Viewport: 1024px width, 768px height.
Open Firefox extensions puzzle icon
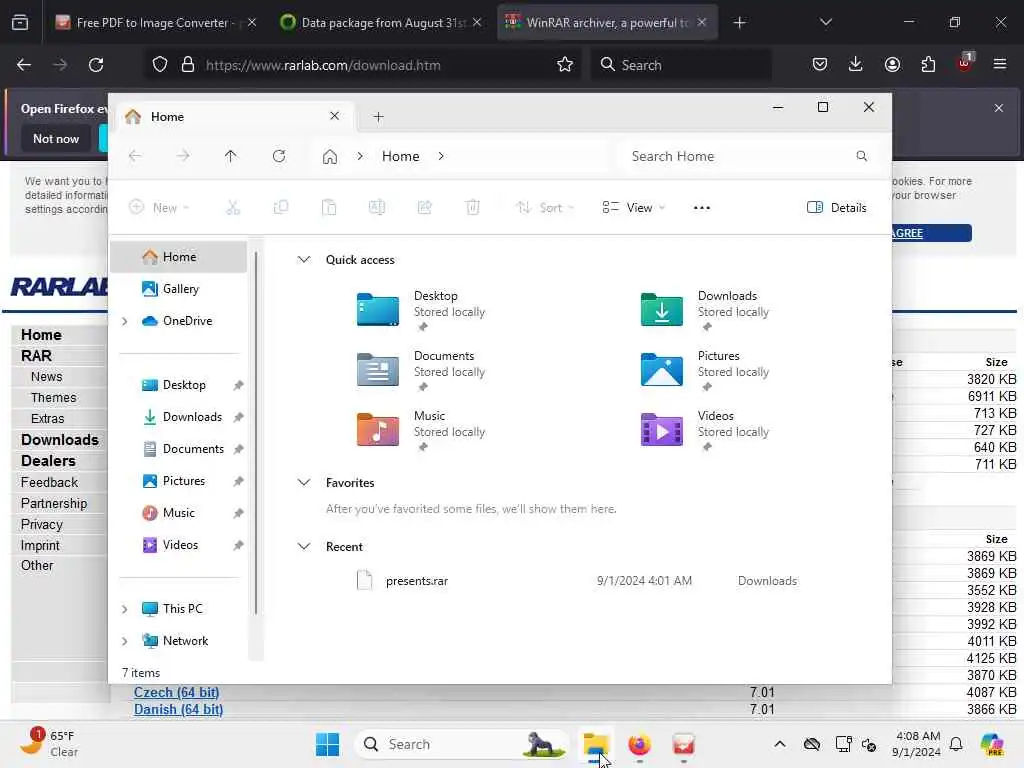[928, 65]
